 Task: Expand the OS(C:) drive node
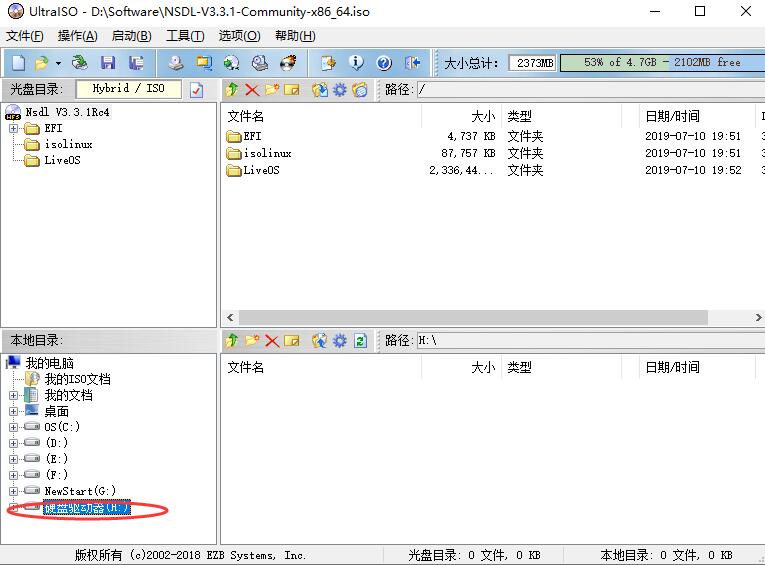coord(13,427)
